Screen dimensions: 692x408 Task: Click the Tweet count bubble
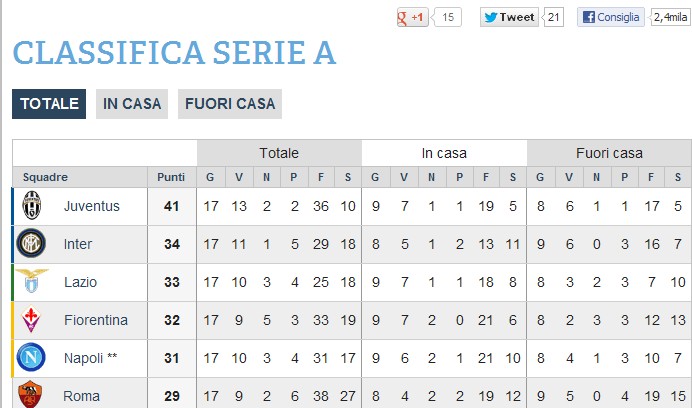tap(553, 17)
